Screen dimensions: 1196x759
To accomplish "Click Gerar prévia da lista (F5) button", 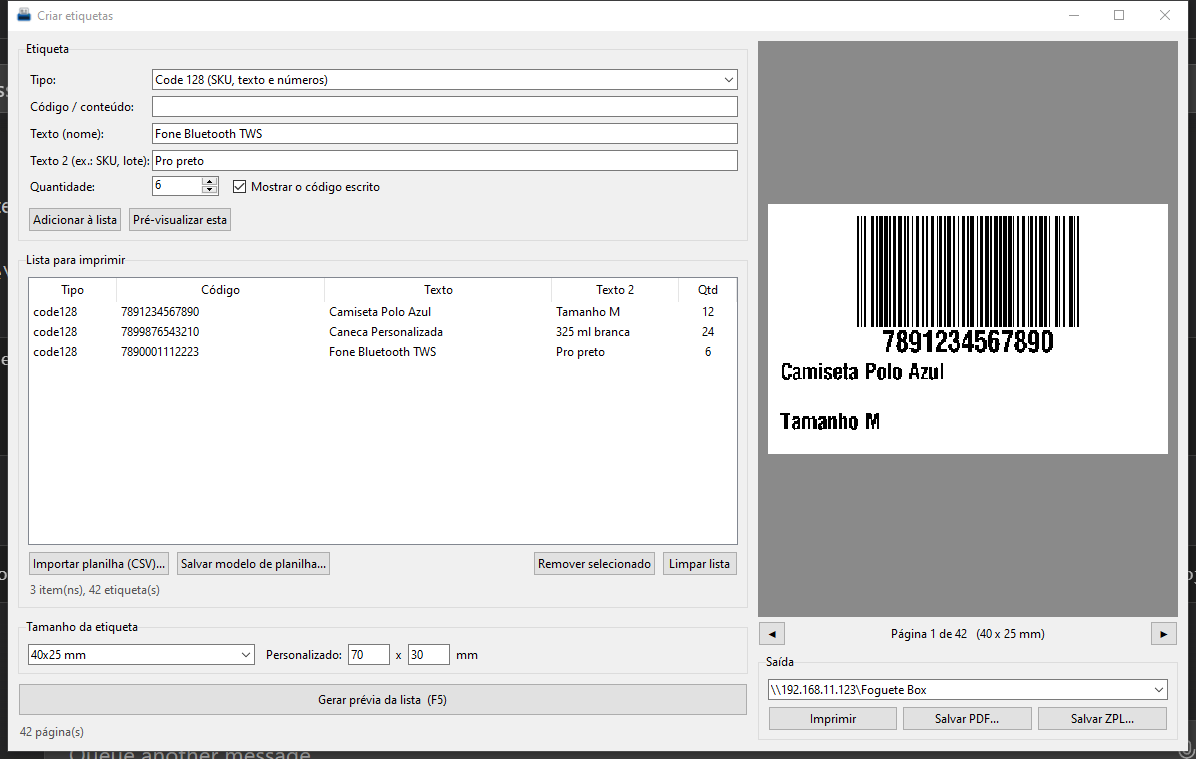I will click(x=382, y=700).
